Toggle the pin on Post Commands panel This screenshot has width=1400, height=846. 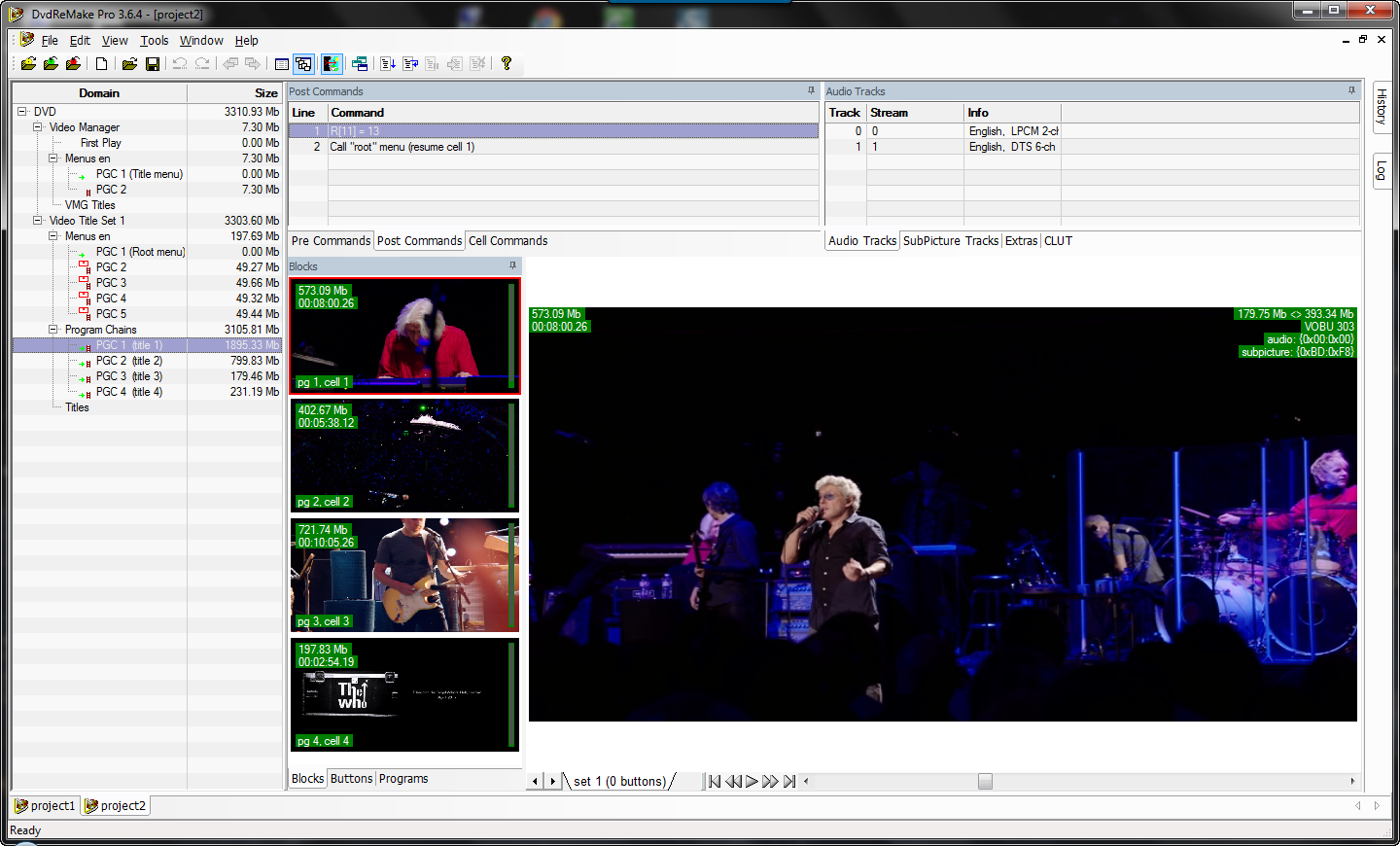(x=811, y=90)
